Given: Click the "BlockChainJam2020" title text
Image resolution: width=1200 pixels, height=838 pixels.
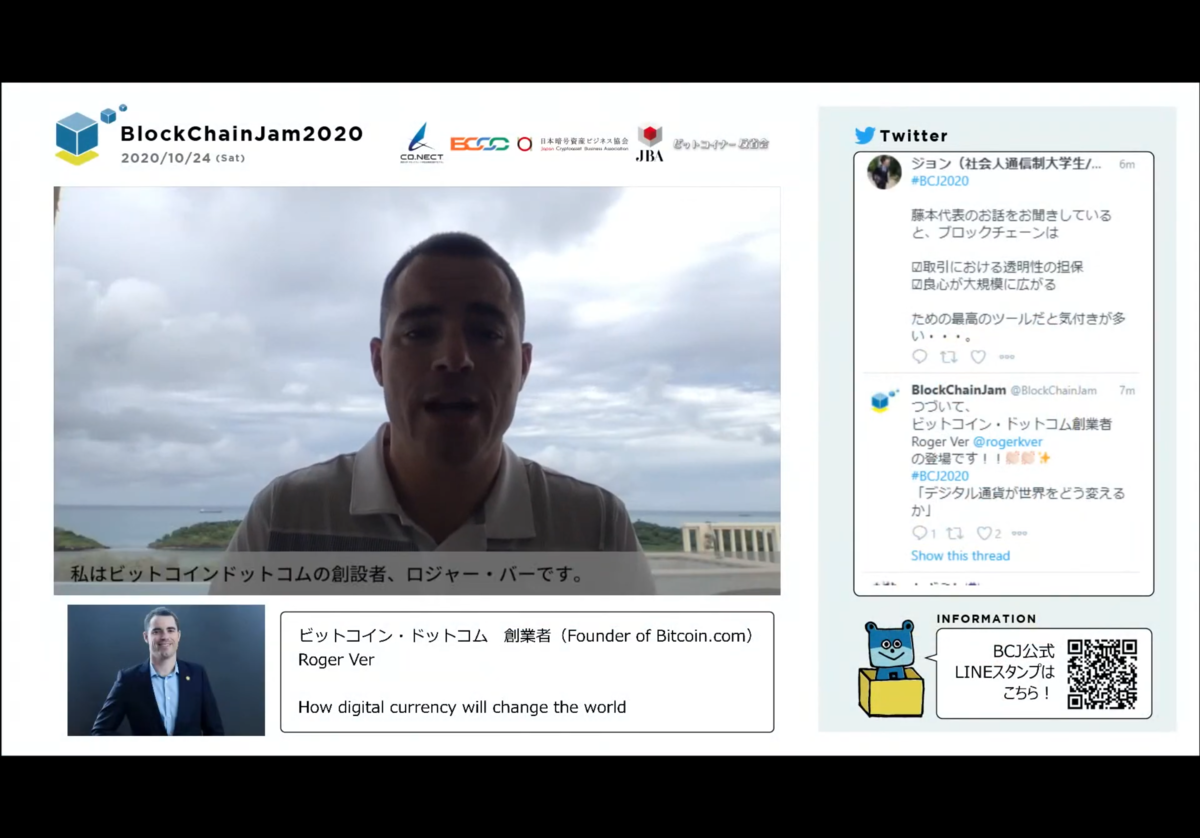Looking at the screenshot, I should (241, 134).
